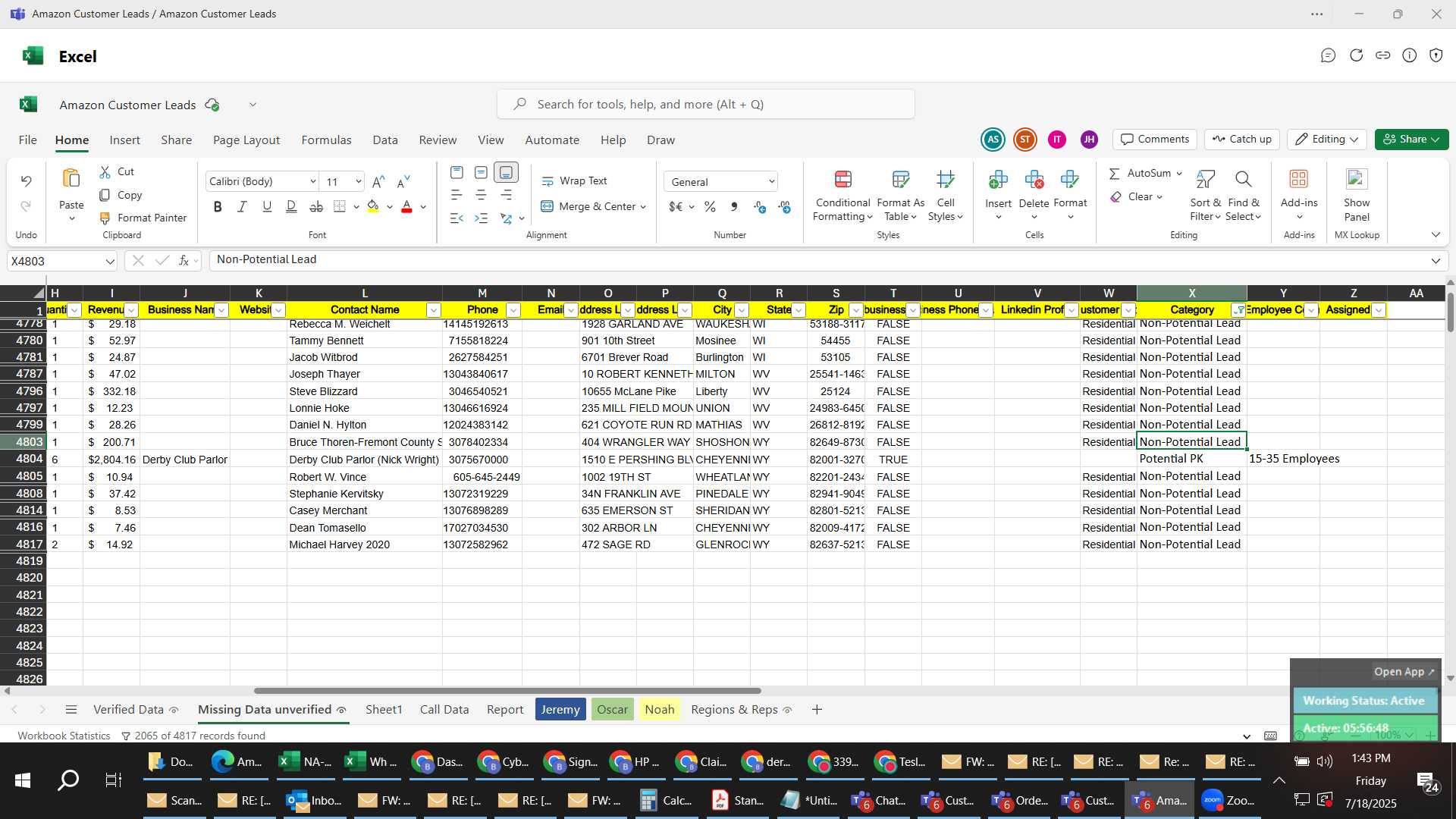
Task: Click the Conditional Formatting icon
Action: click(x=843, y=180)
